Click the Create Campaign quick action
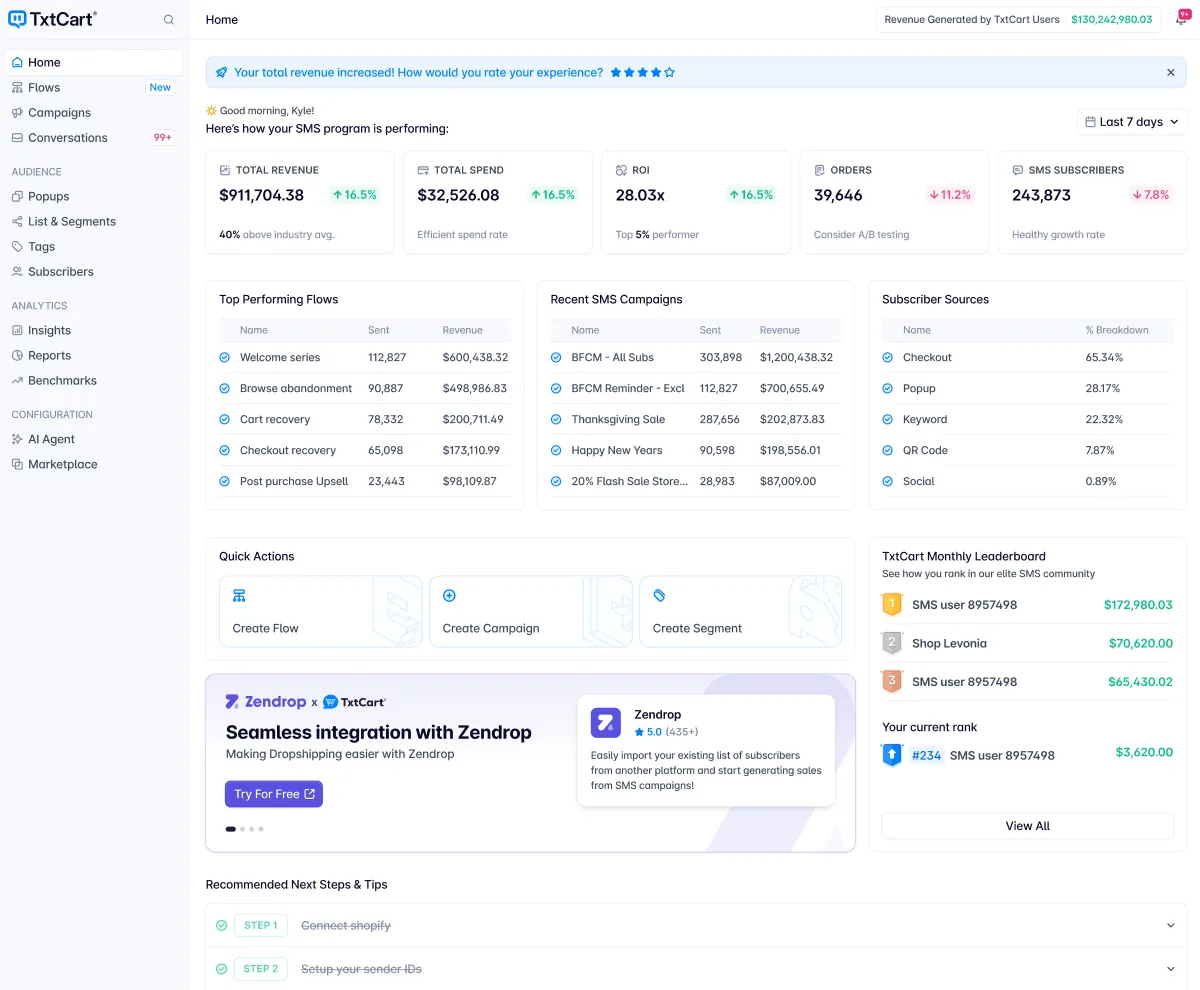 tap(531, 611)
